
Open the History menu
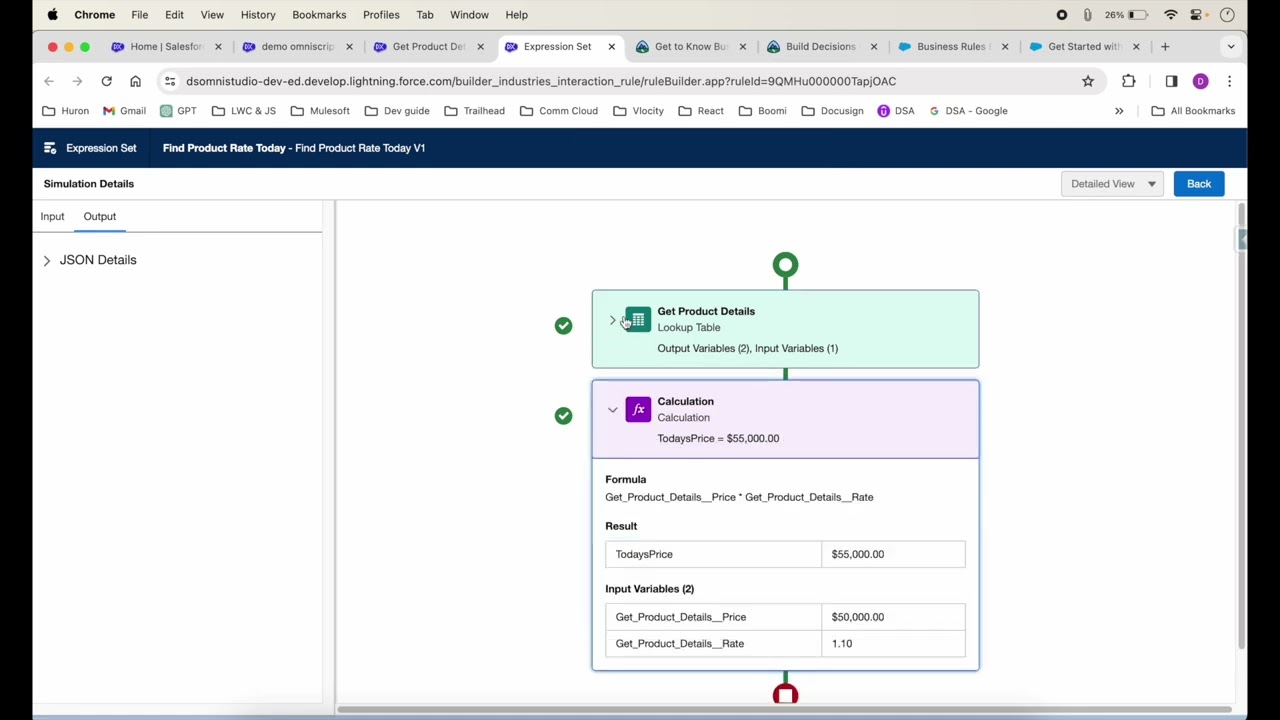click(x=258, y=15)
